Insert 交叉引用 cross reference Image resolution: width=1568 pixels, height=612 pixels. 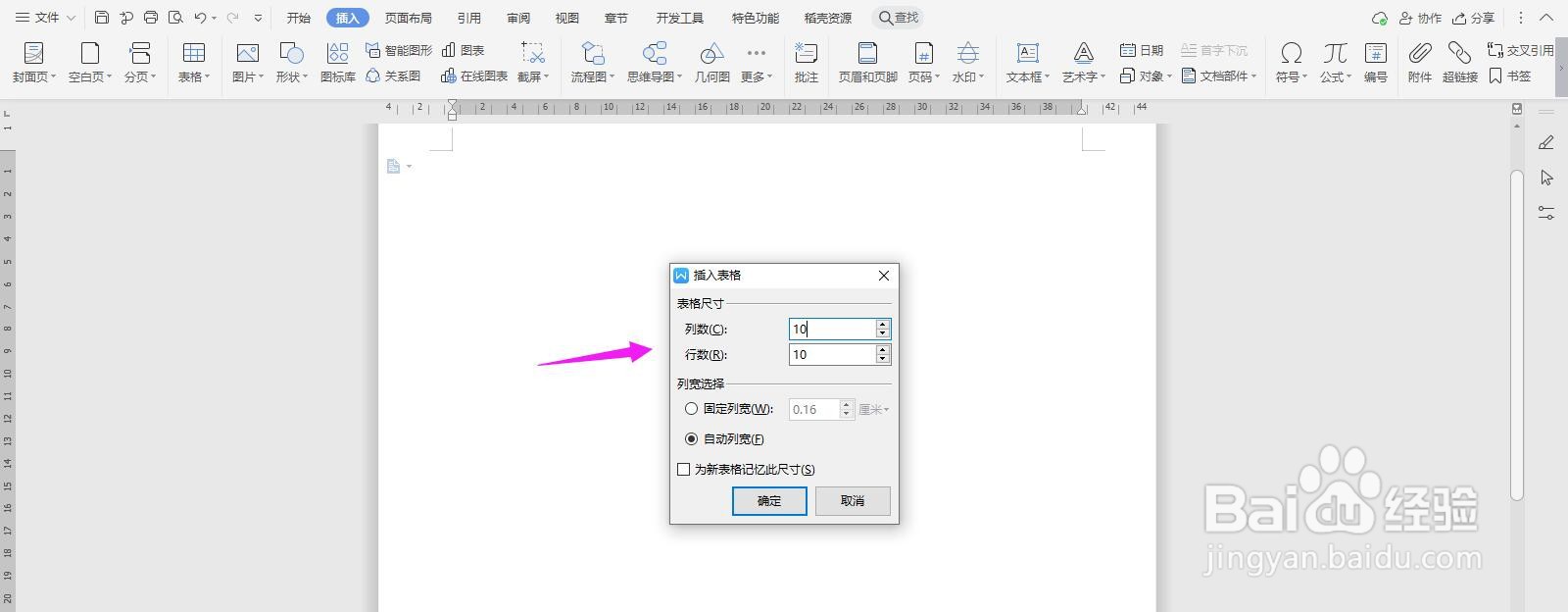(1520, 50)
